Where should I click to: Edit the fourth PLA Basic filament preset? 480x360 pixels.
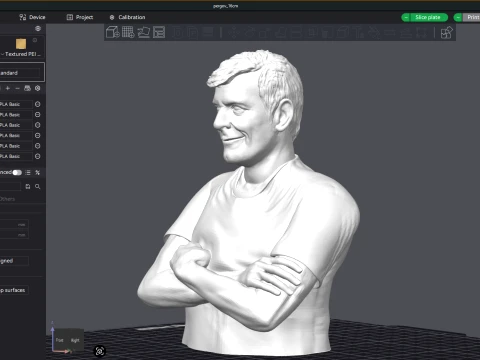coord(38,135)
